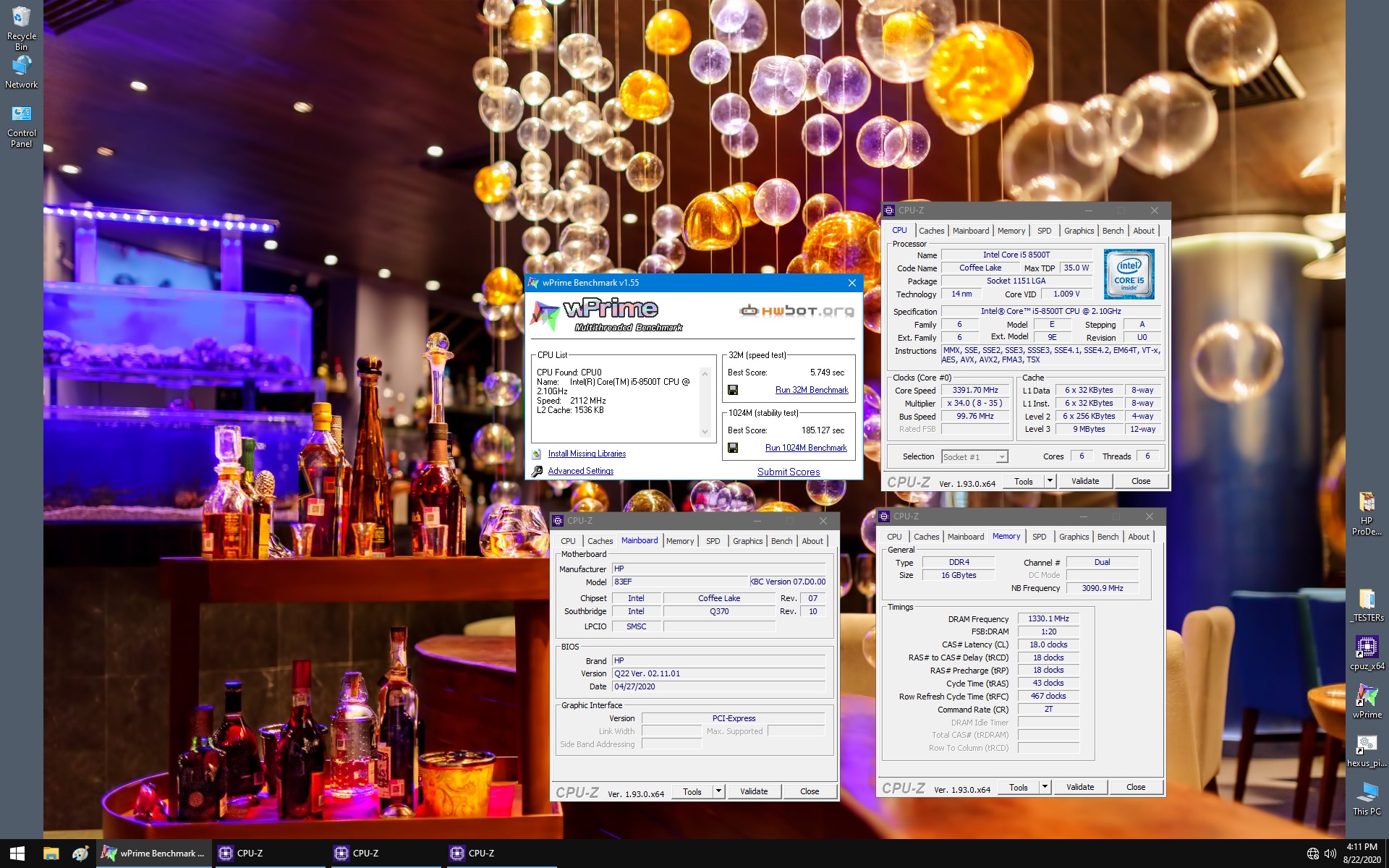Click the Name field Intel Core i5 8500T
Screen dimensions: 1389x868
pyautogui.click(x=1016, y=255)
